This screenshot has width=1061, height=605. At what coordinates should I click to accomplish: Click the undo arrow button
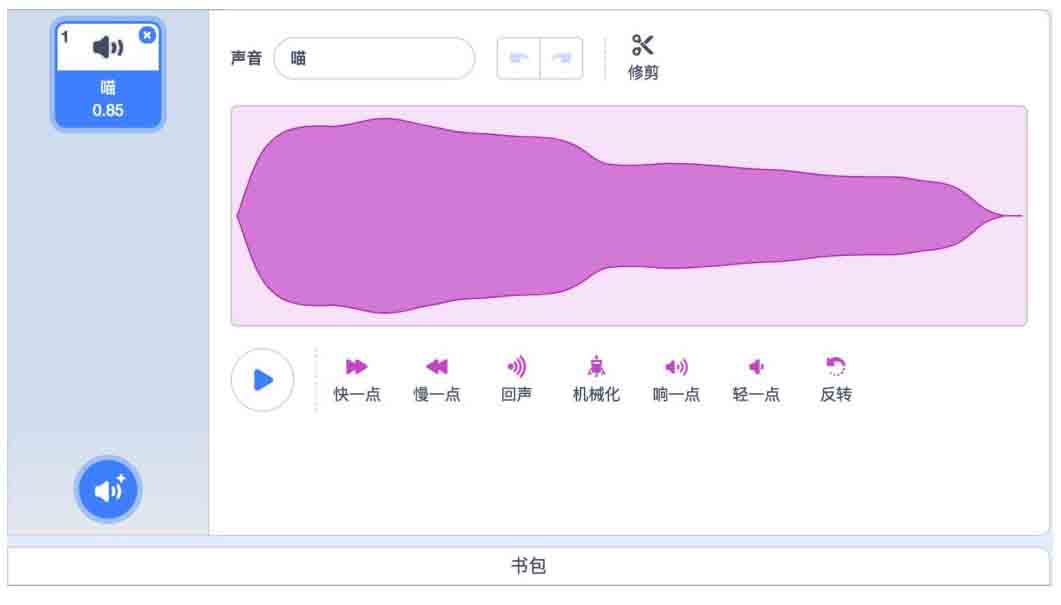(519, 58)
